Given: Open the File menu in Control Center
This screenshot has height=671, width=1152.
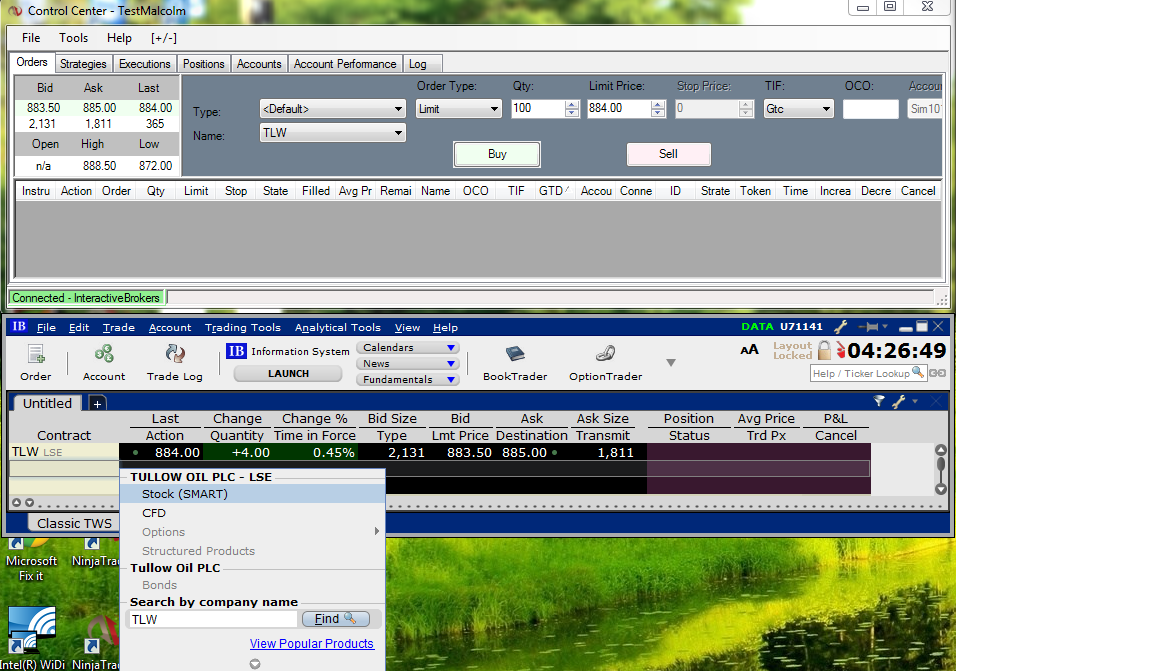Looking at the screenshot, I should [31, 38].
